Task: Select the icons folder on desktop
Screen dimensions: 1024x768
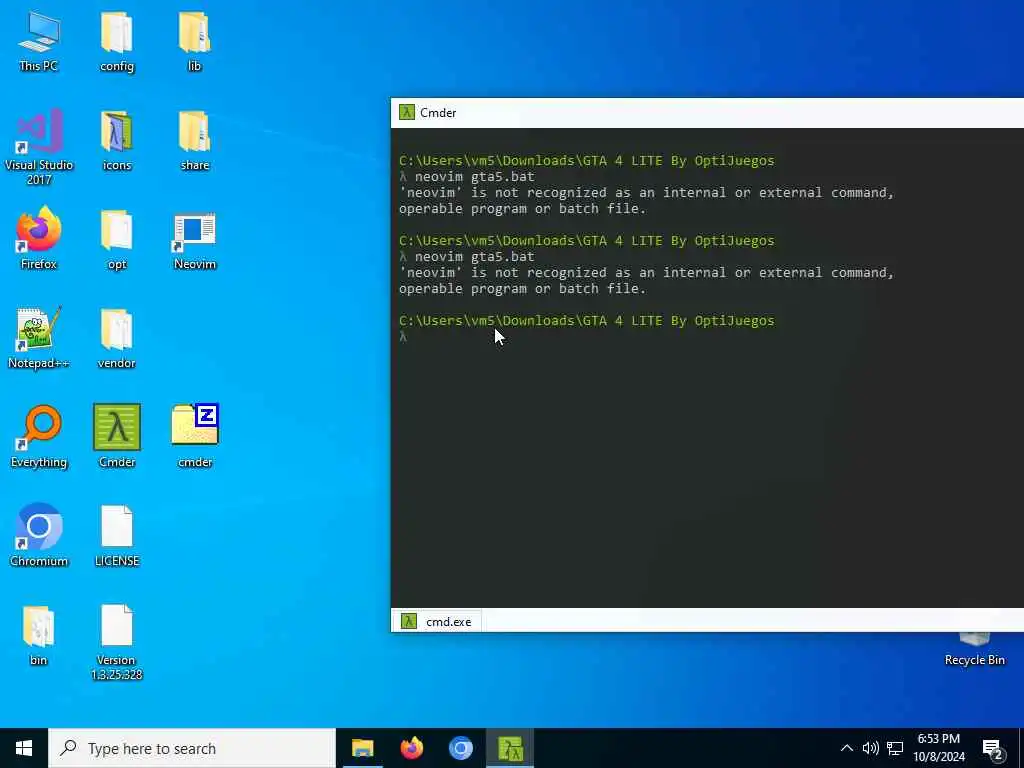Action: [117, 140]
